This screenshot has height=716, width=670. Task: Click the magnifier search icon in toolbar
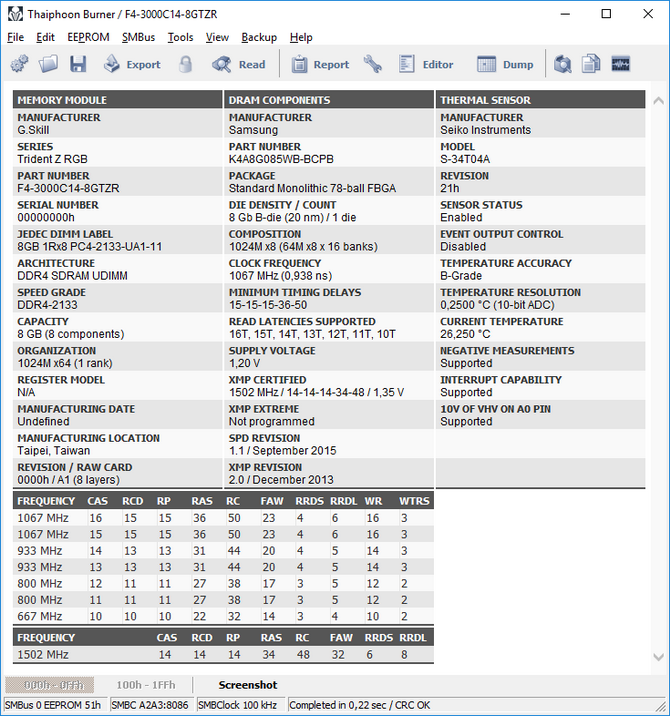(562, 64)
